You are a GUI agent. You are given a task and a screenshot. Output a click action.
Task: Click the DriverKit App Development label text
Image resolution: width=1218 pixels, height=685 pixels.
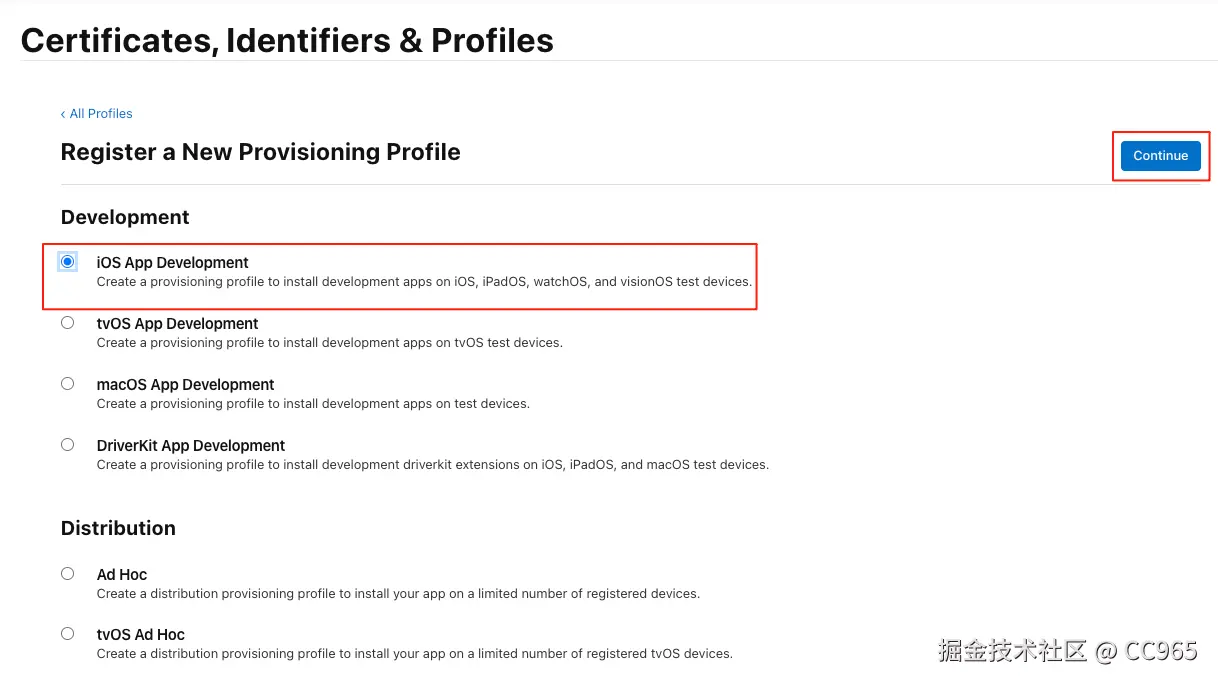[190, 446]
